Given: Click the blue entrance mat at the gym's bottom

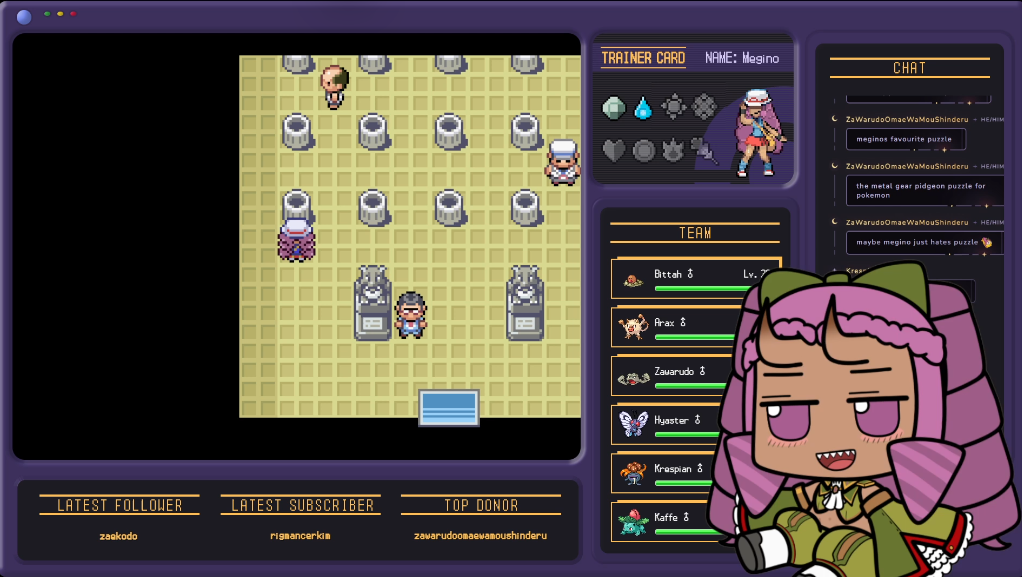Looking at the screenshot, I should click(x=448, y=408).
